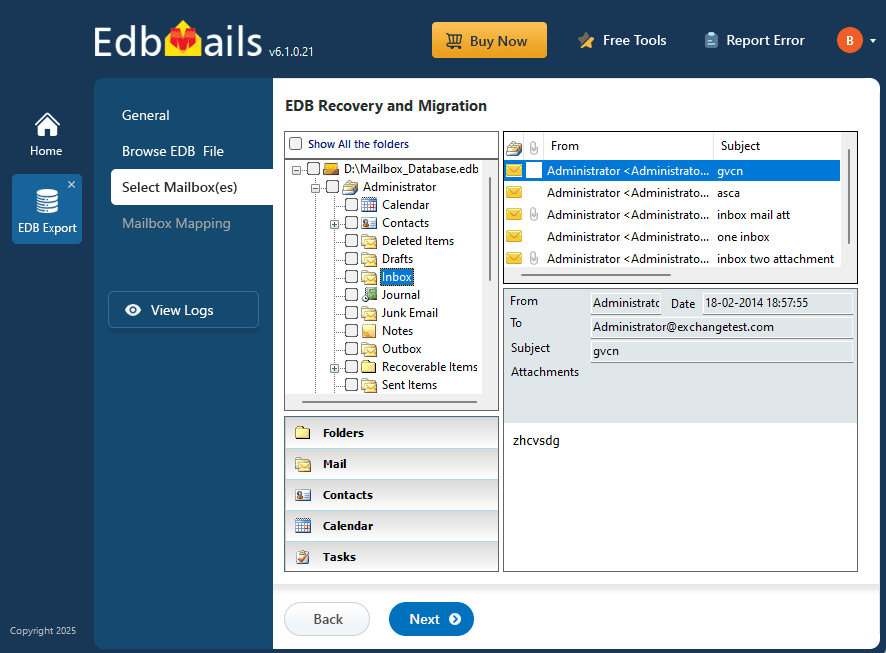886x653 pixels.
Task: Select the Deleted Items folder
Action: coord(418,241)
